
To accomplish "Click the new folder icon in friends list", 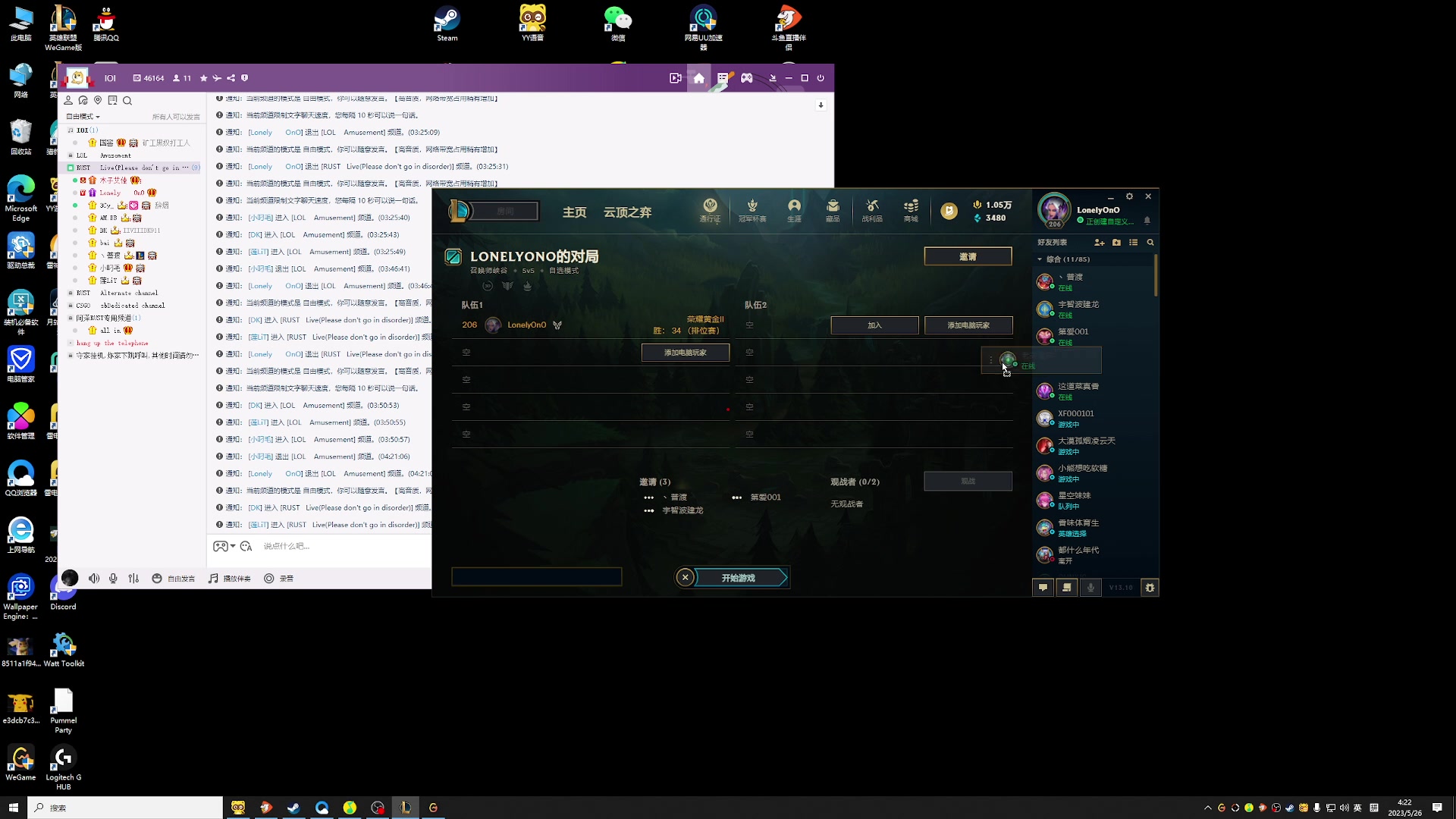I will point(1116,243).
